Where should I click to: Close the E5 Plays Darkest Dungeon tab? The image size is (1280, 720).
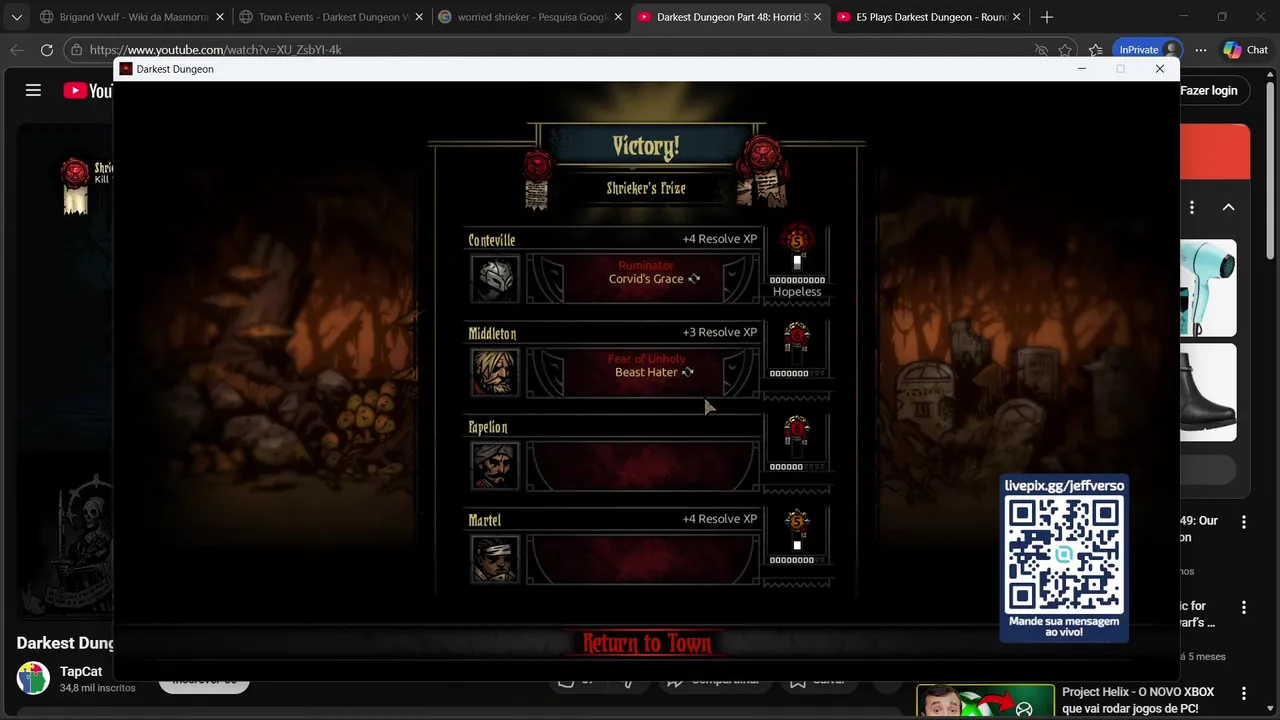[x=1017, y=17]
